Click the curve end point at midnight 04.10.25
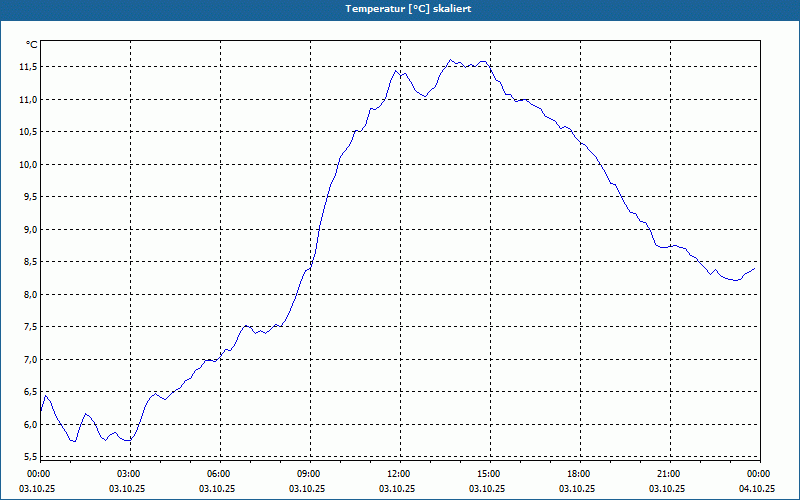This screenshot has height=500, width=800. [x=755, y=268]
